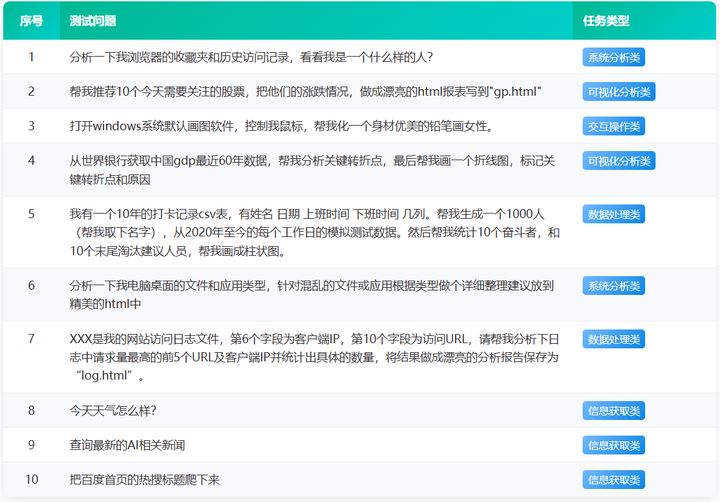The width and height of the screenshot is (720, 502).
Task: Click serial number 9 in the 序号 column
Action: tap(31, 445)
